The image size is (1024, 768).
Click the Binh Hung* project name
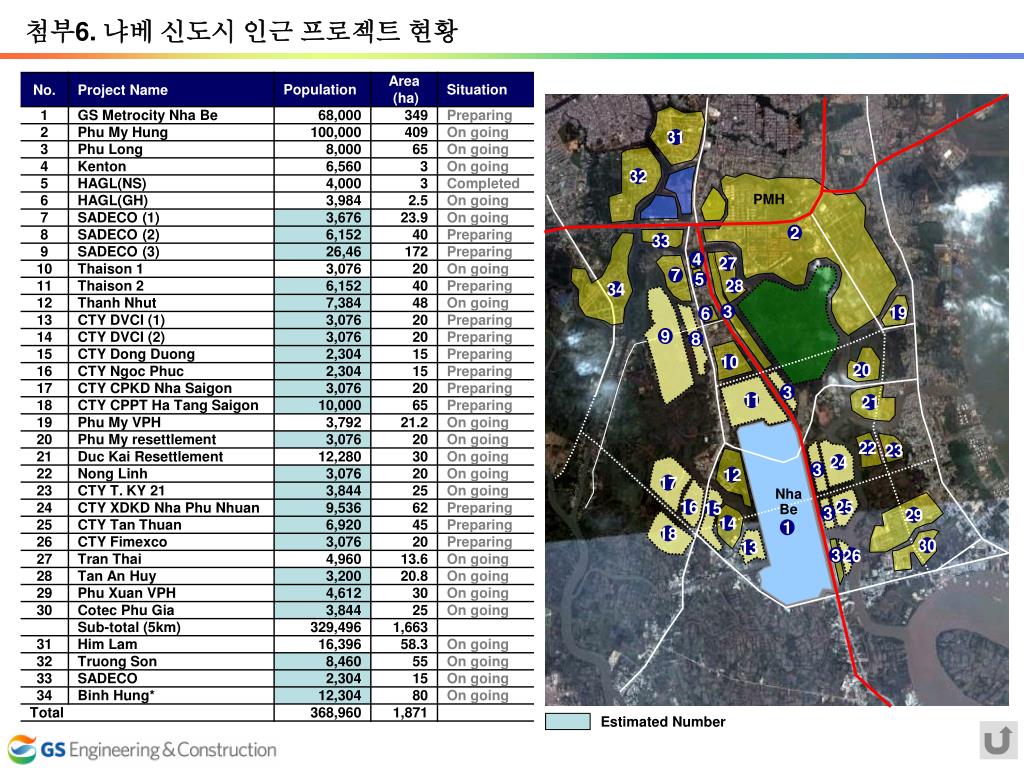[x=116, y=695]
